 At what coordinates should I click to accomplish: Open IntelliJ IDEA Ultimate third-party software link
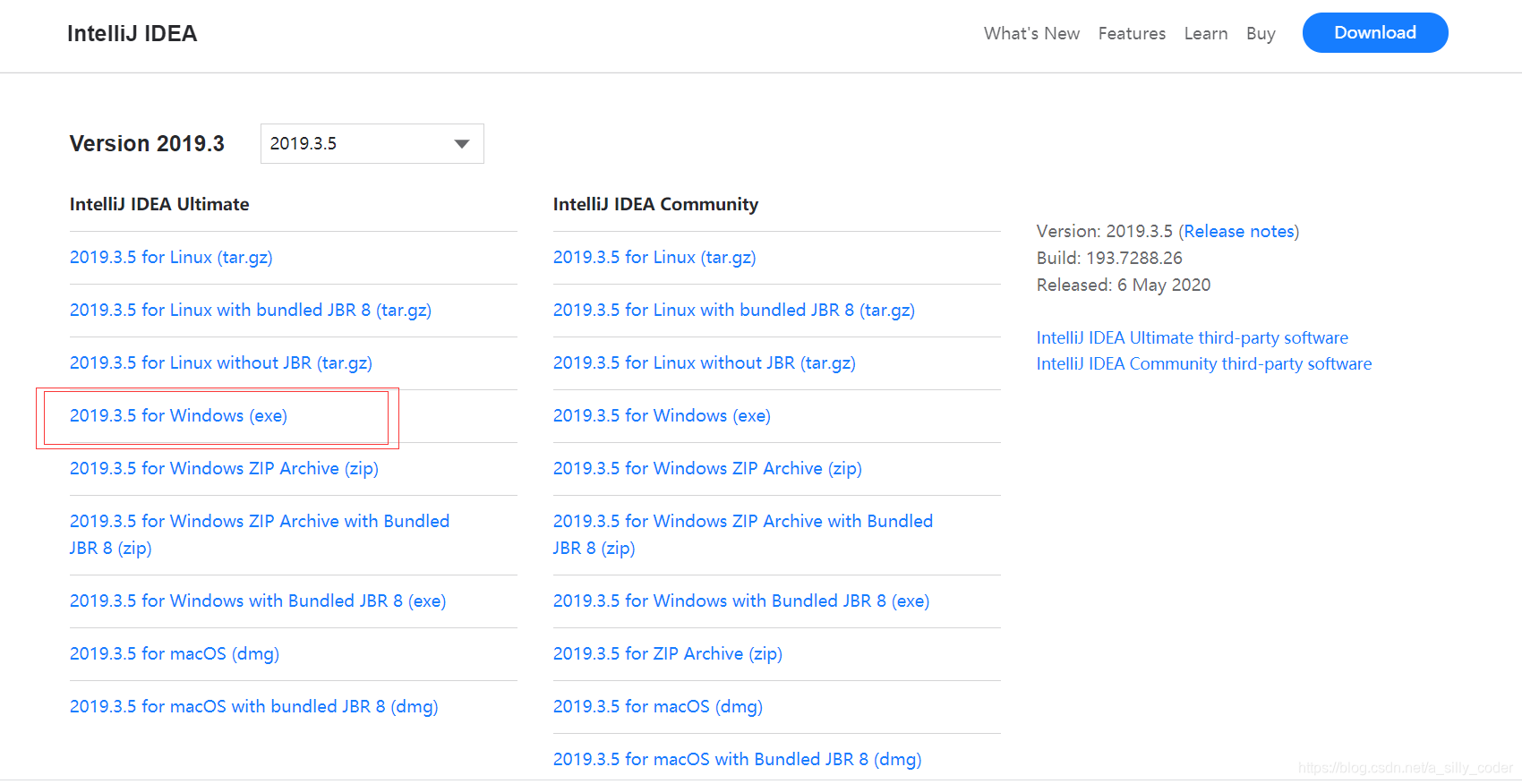(1193, 337)
